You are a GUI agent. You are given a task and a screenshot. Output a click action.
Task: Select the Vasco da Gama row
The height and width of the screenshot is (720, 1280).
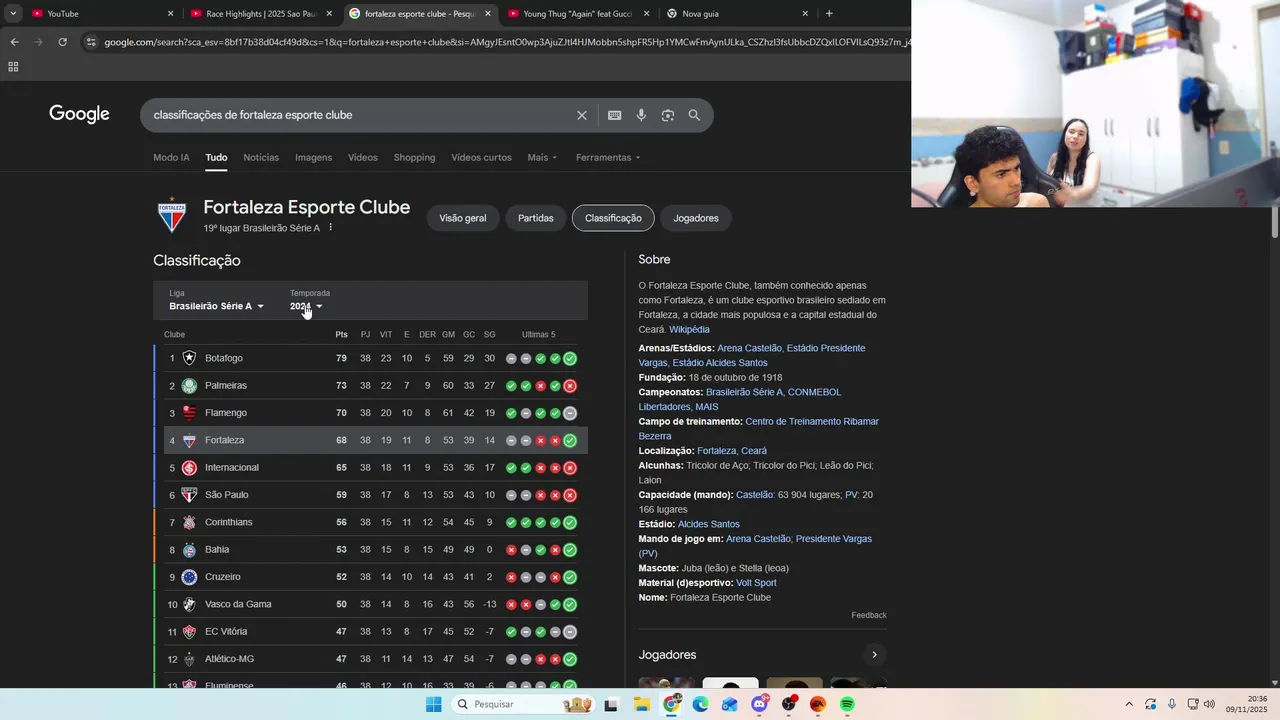[x=371, y=604]
